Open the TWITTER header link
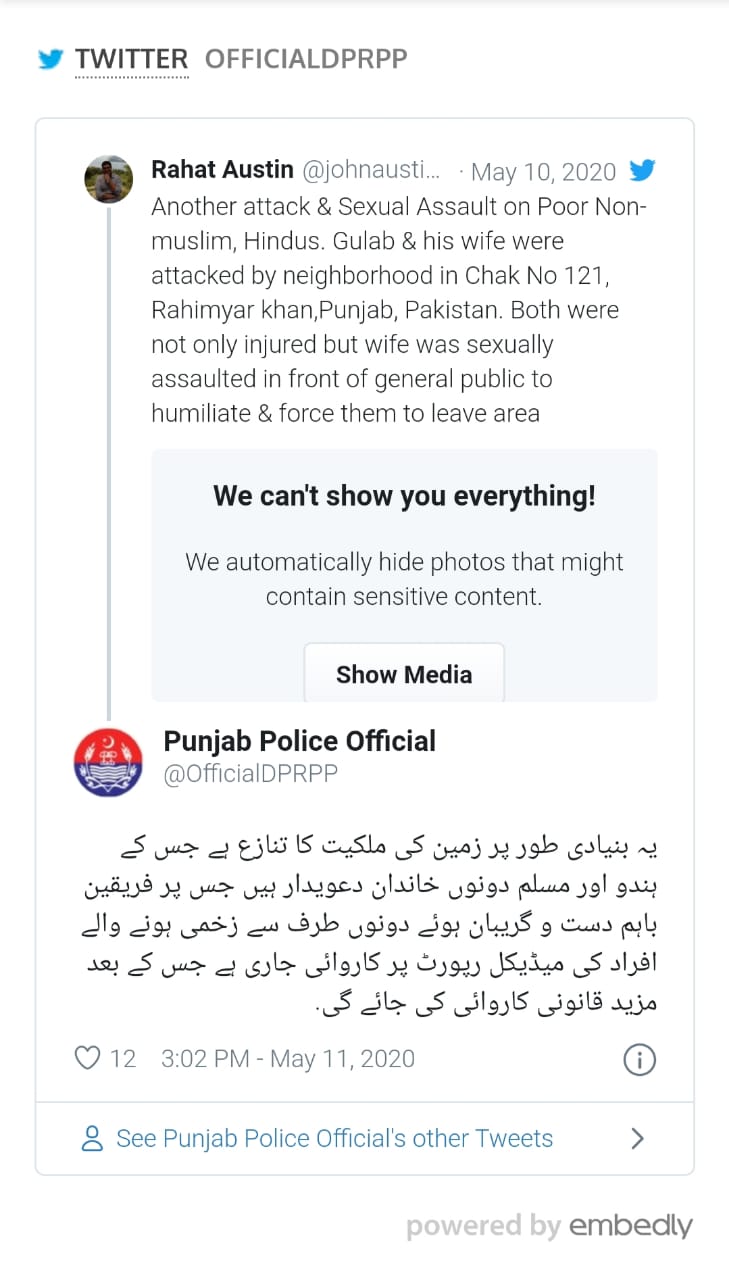 (x=131, y=60)
